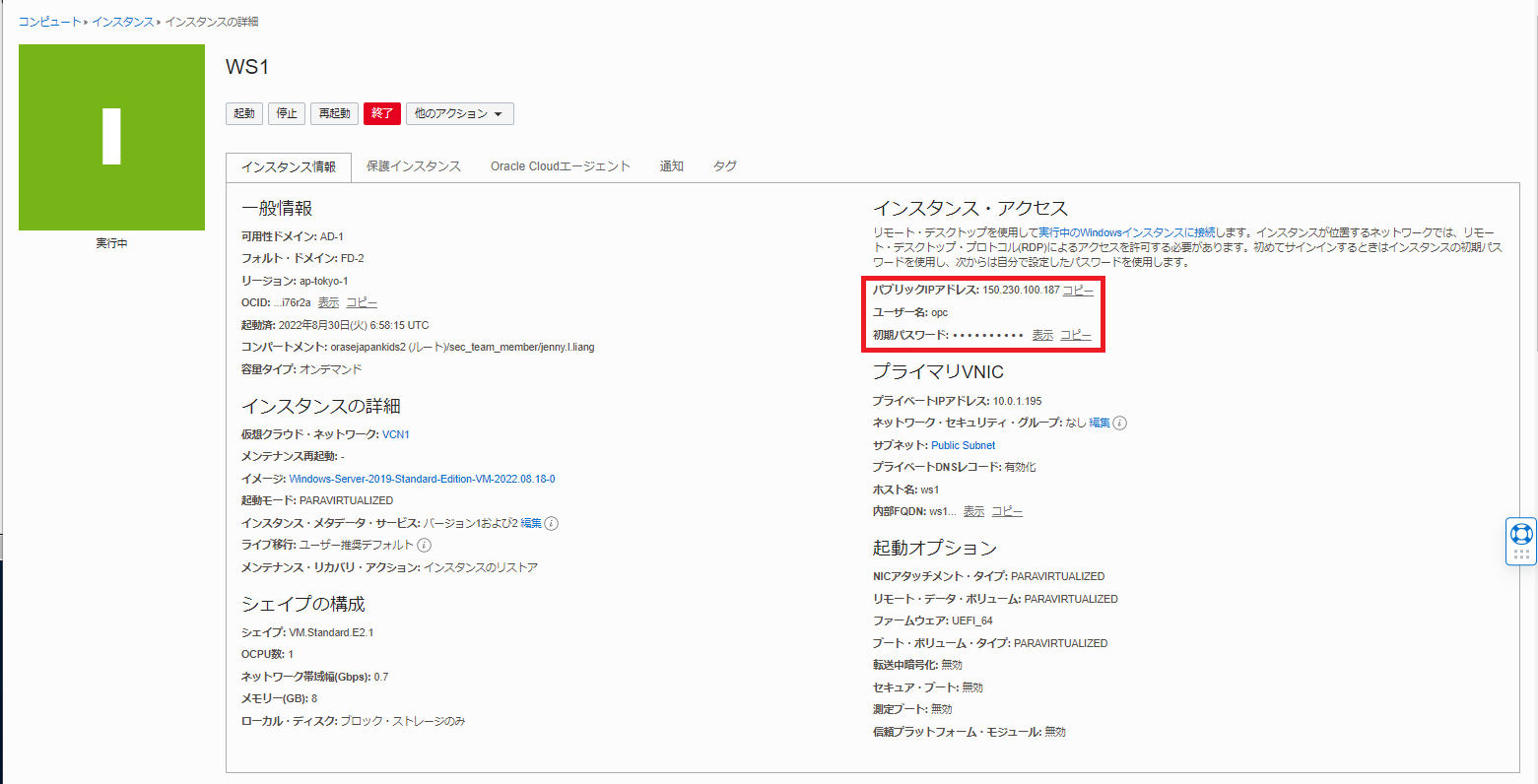Go to インスタンス in the breadcrumb
The width and height of the screenshot is (1538, 784).
122,22
